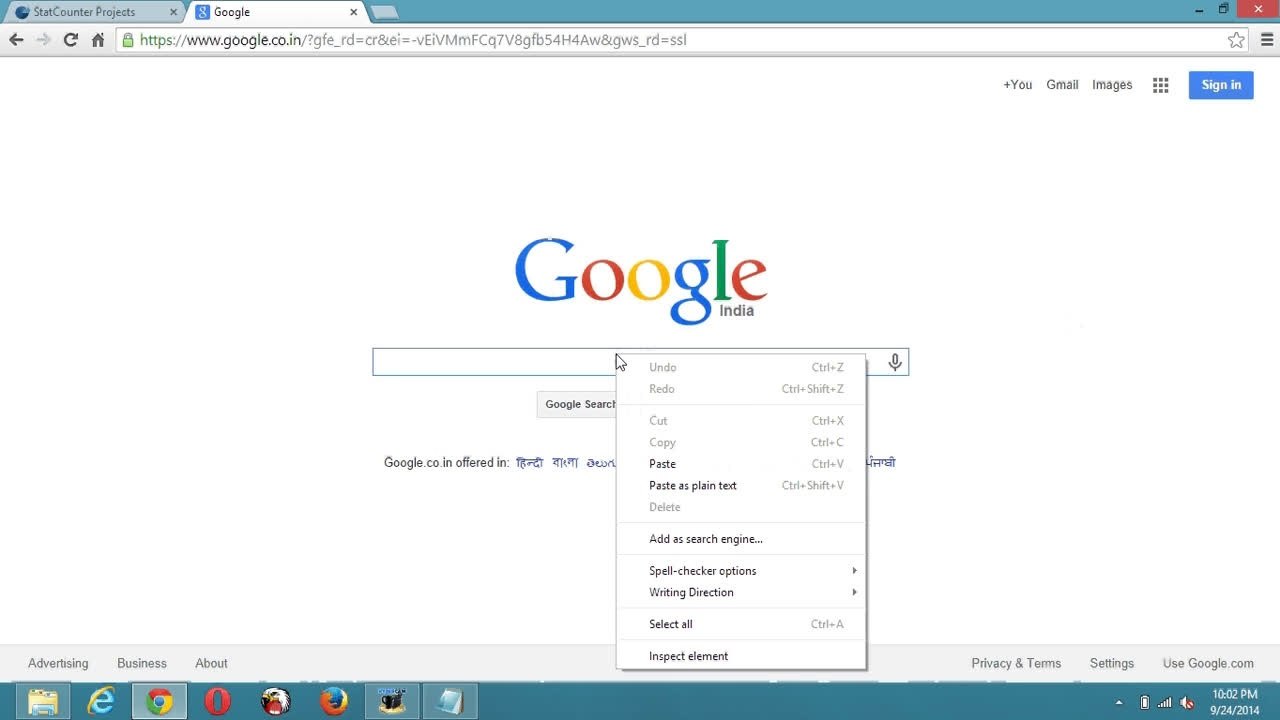Select the Google tab

277,12
